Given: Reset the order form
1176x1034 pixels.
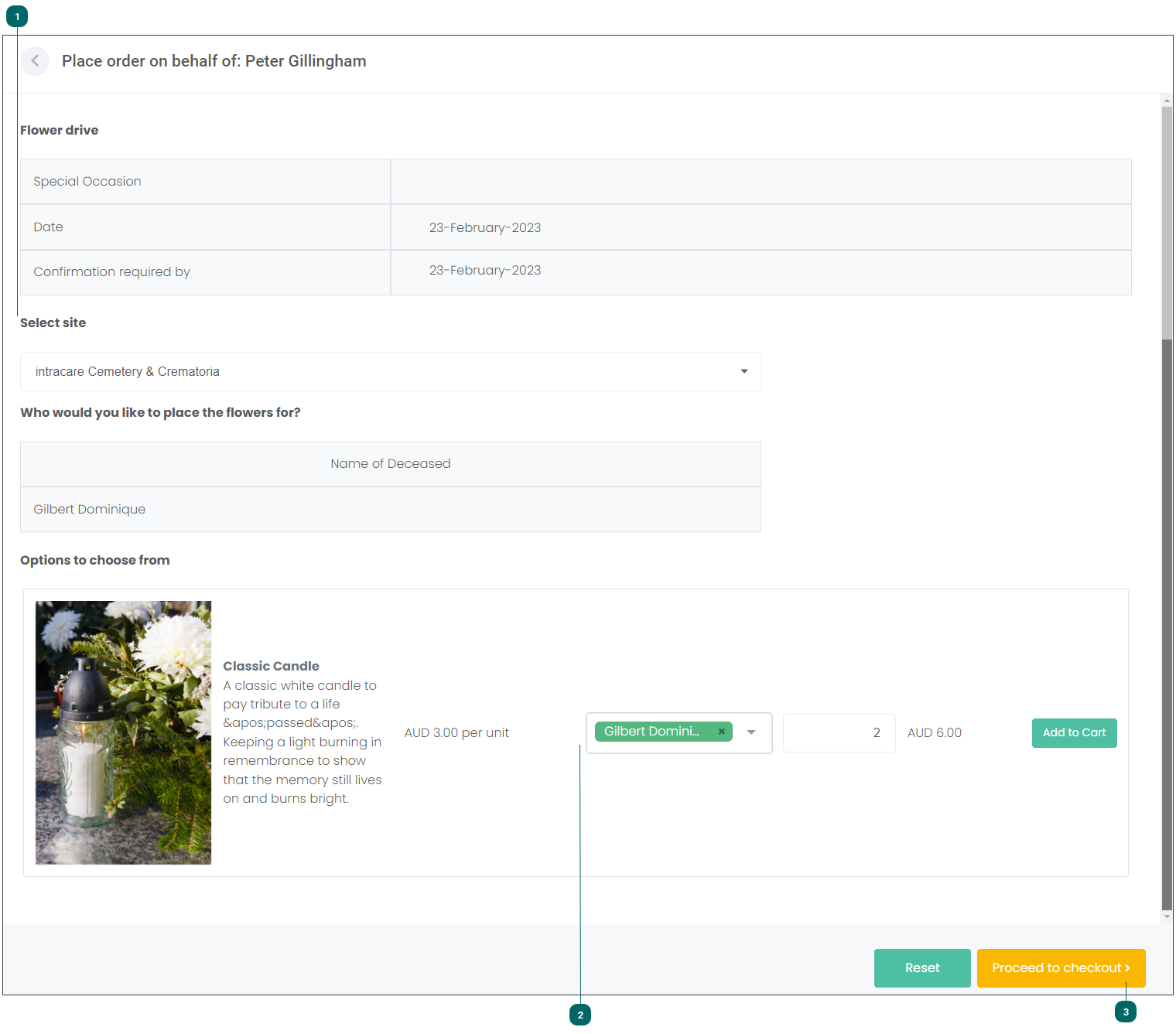Looking at the screenshot, I should tap(922, 968).
